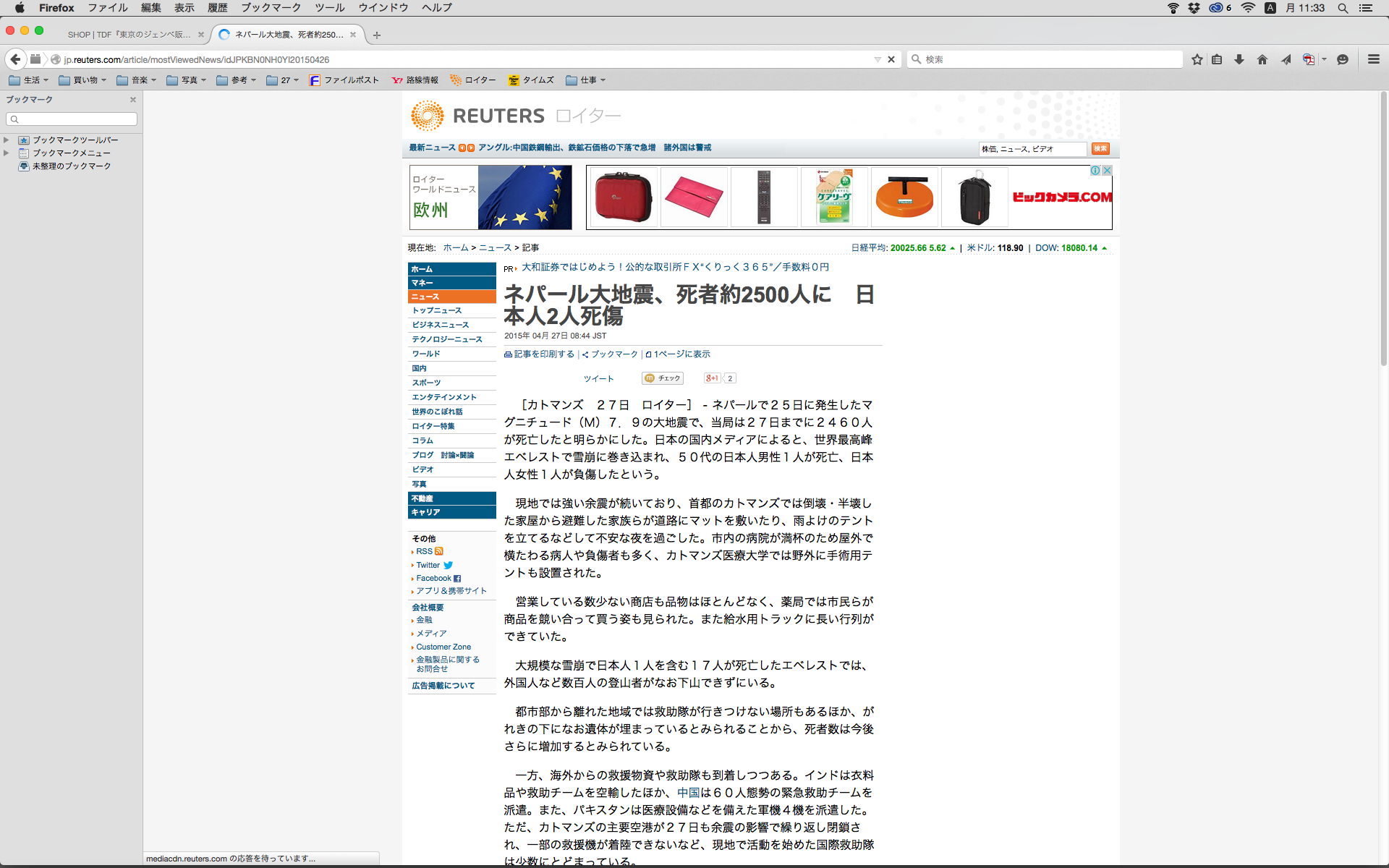Screen dimensions: 1389x868
Task: Go to the Firefox home page icon
Action: pyautogui.click(x=1262, y=59)
